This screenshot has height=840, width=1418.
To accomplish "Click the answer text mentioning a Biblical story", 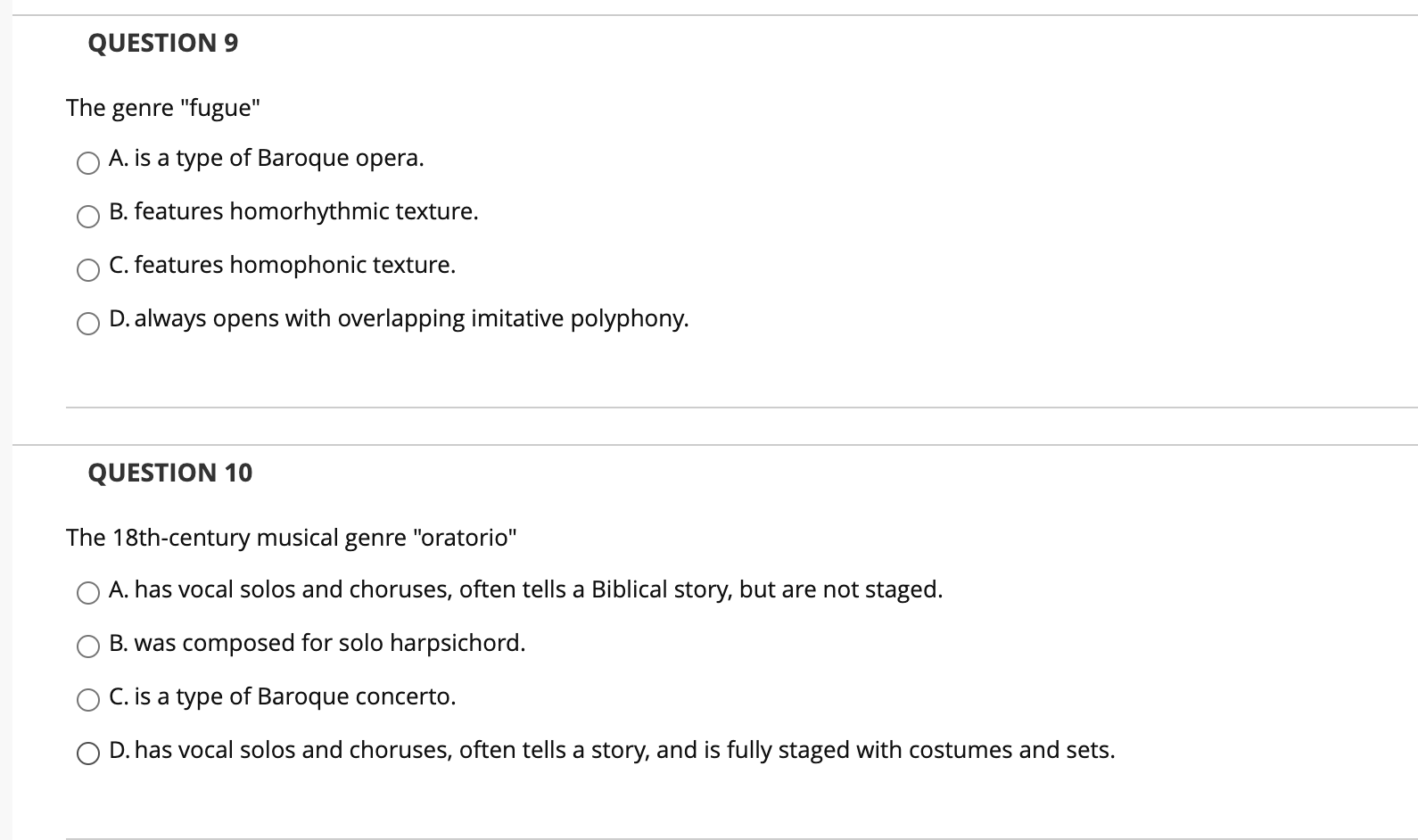I will (x=539, y=589).
